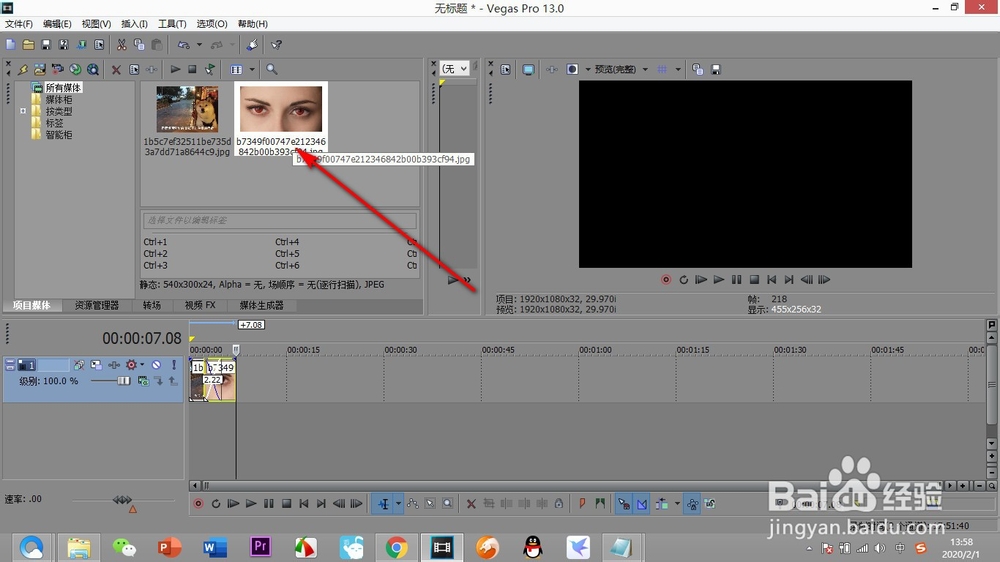Open the 工具(T) menu
This screenshot has height=562, width=1000.
(172, 24)
